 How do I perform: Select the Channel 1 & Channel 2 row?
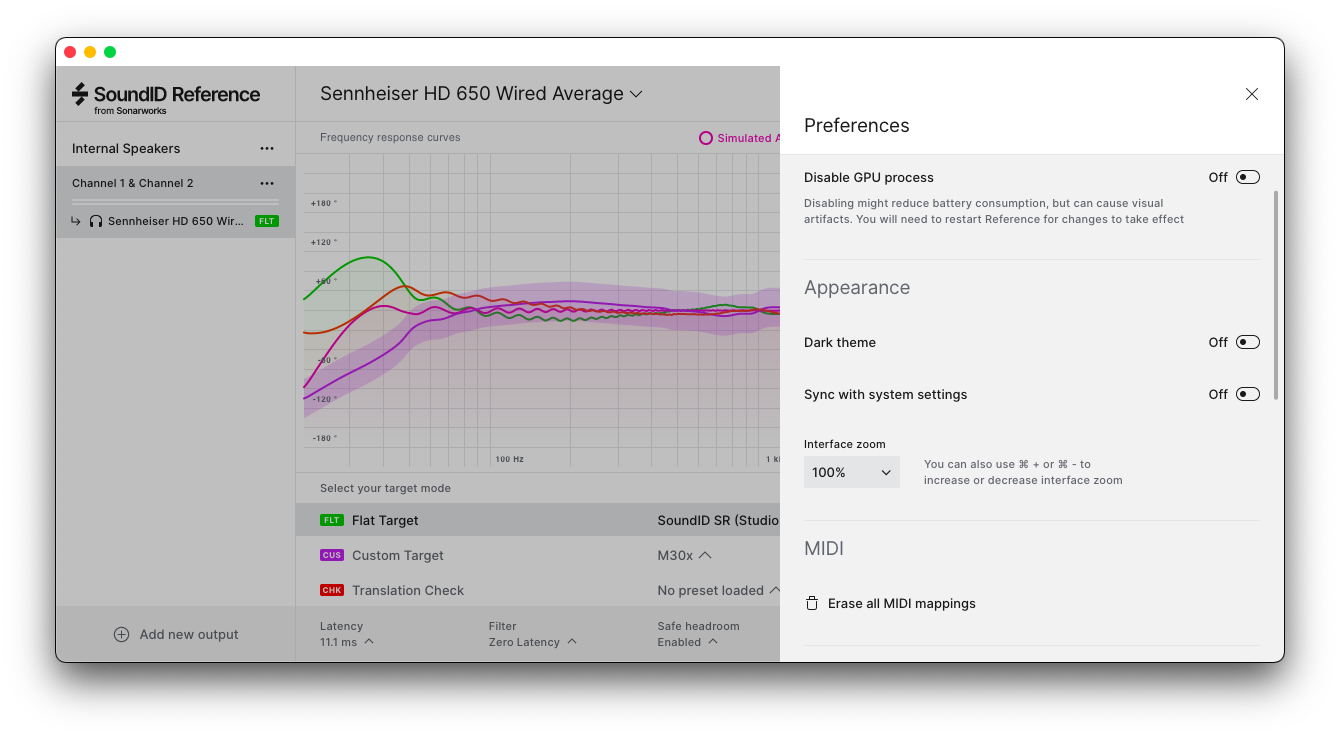175,183
